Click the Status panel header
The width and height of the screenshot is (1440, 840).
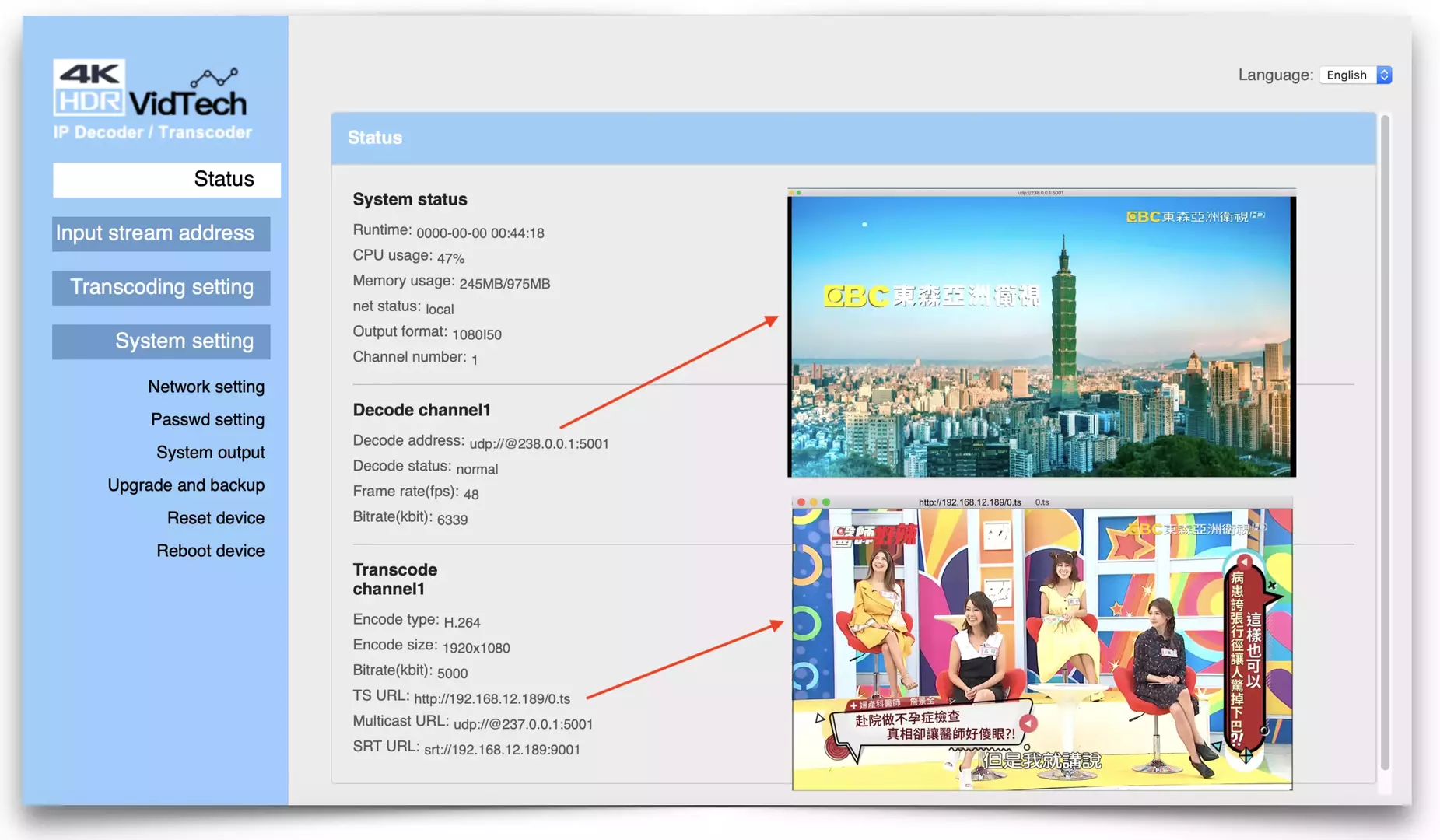click(853, 138)
